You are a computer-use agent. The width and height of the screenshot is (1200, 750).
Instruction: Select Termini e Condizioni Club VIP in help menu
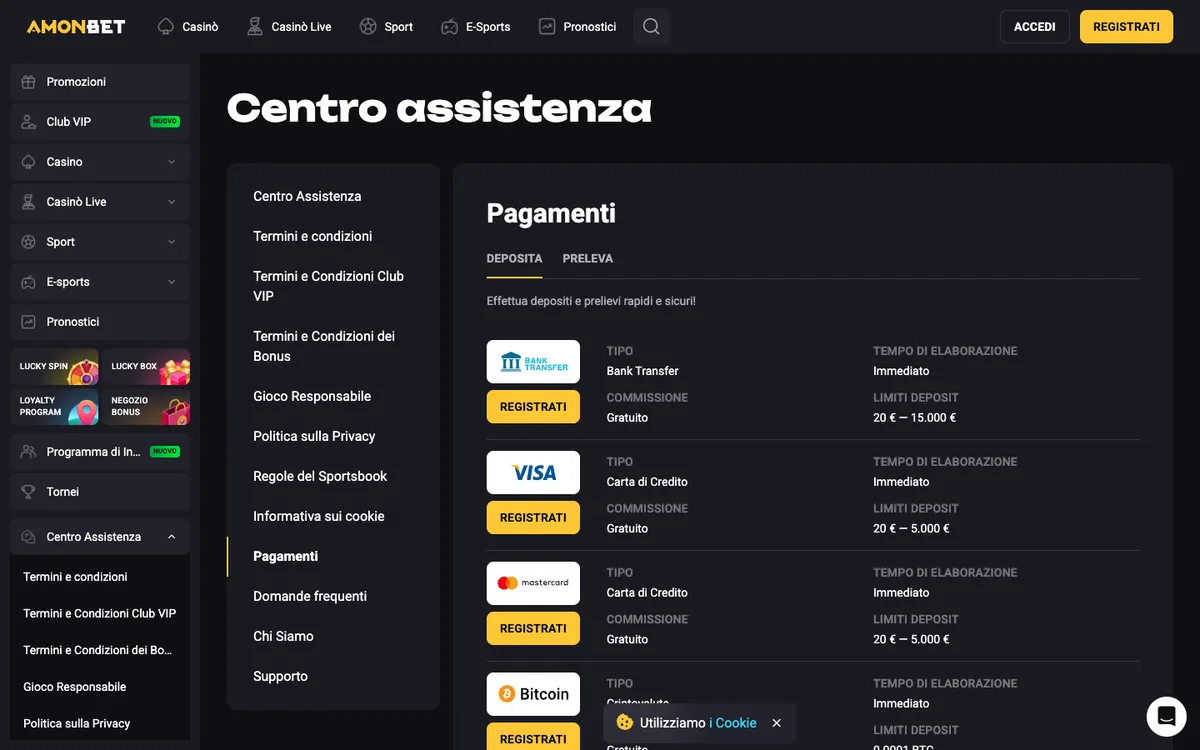[x=329, y=286]
